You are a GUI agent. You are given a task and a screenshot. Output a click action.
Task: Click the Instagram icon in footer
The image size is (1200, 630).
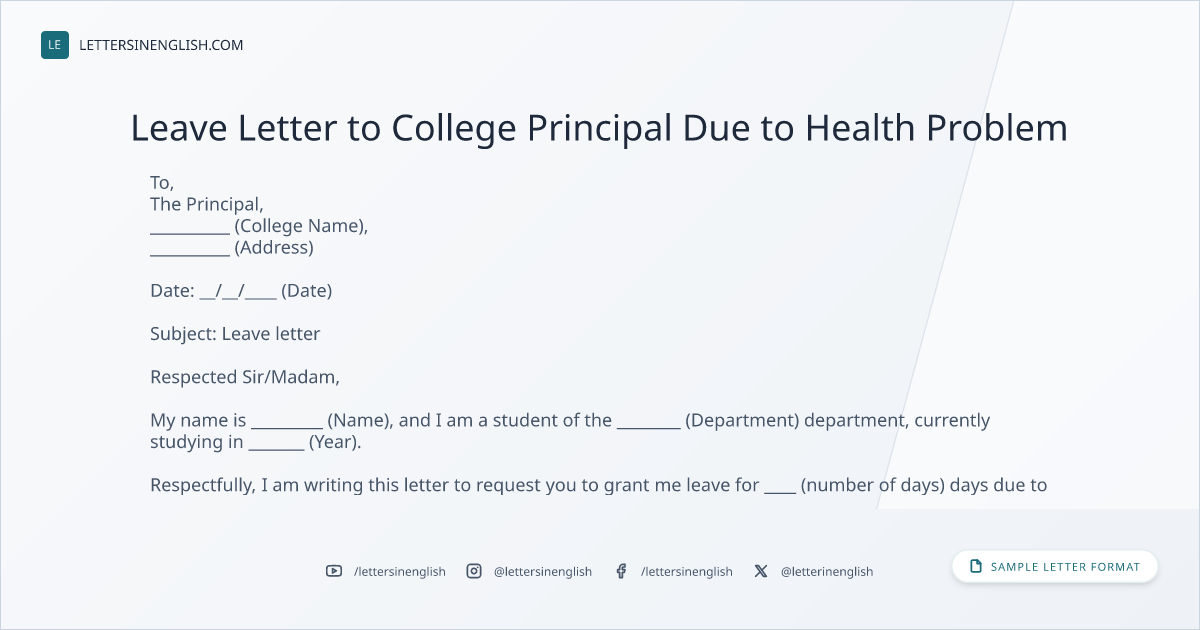point(474,571)
